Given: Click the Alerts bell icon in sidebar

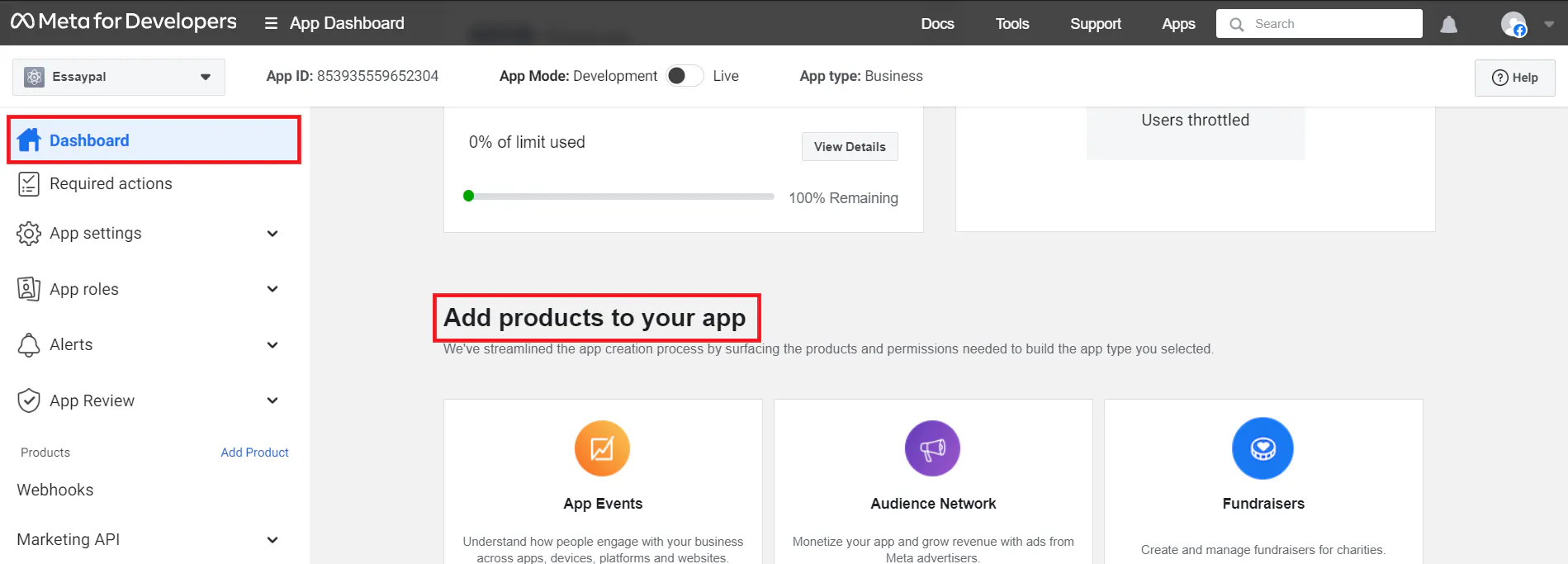Looking at the screenshot, I should point(29,345).
